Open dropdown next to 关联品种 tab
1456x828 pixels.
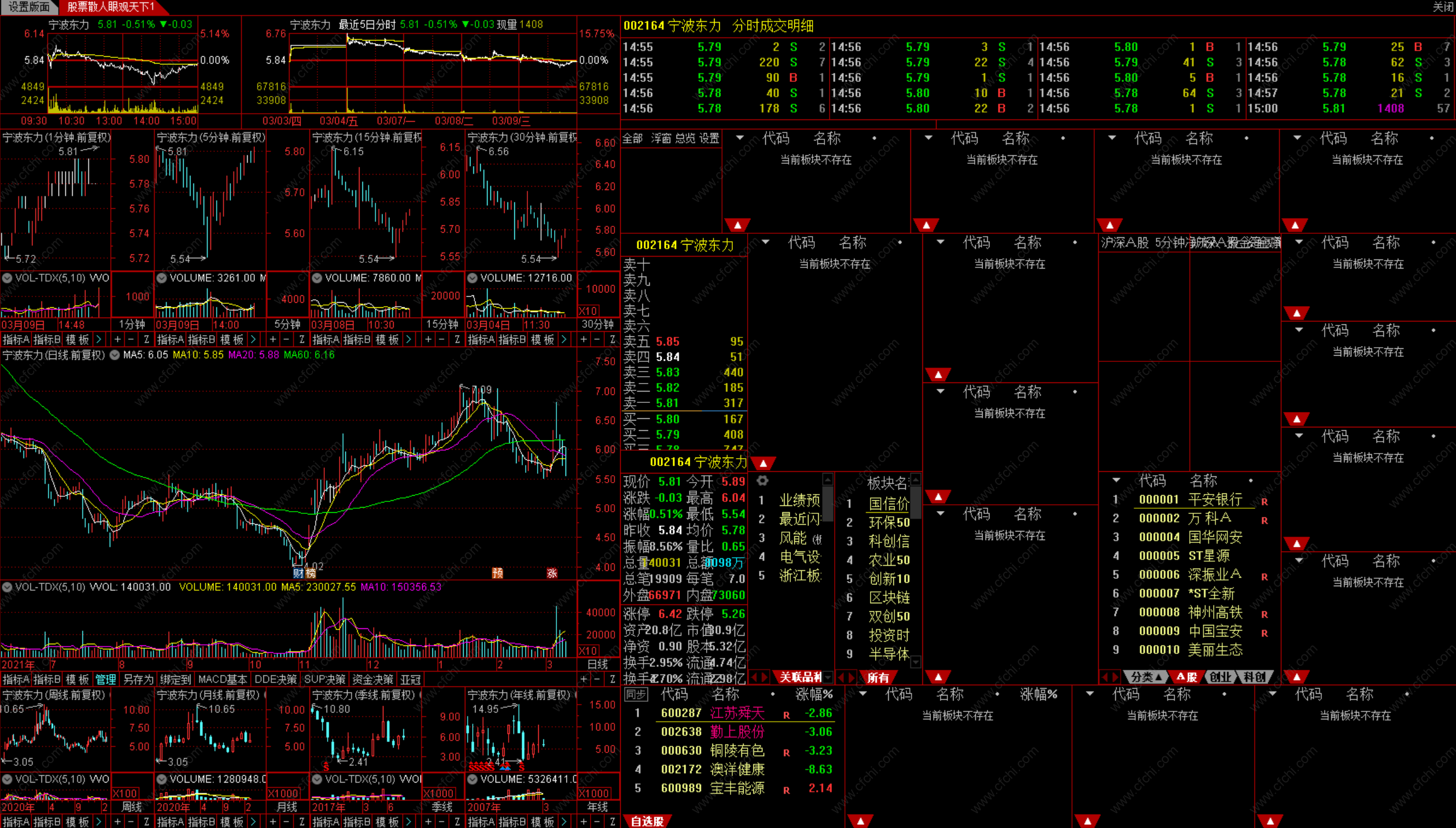(828, 677)
